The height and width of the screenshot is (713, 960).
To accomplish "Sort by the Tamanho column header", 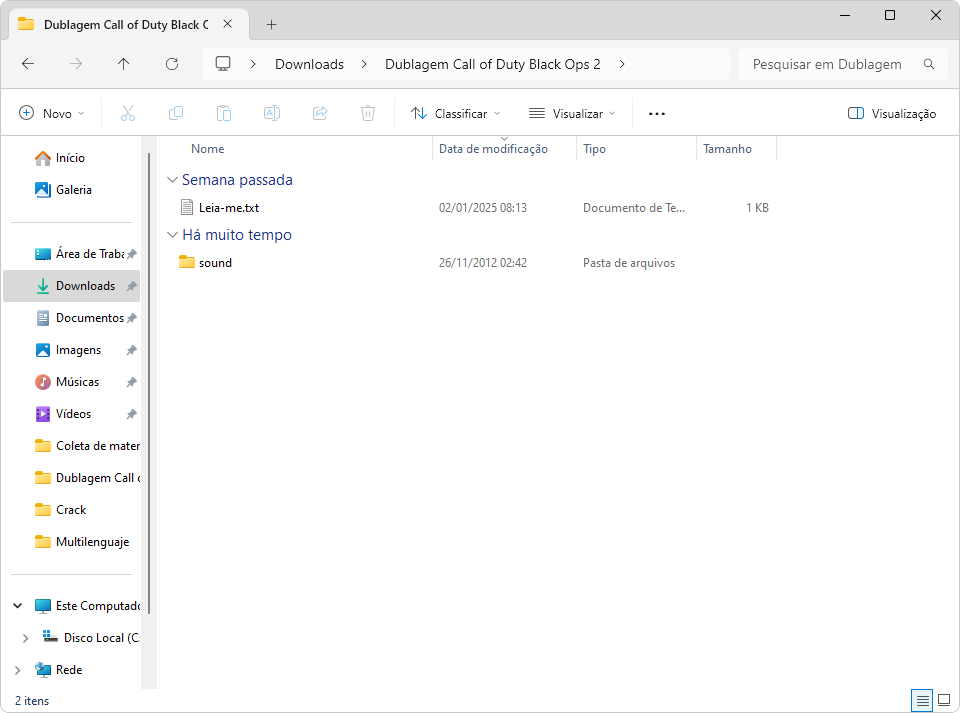I will pyautogui.click(x=727, y=149).
